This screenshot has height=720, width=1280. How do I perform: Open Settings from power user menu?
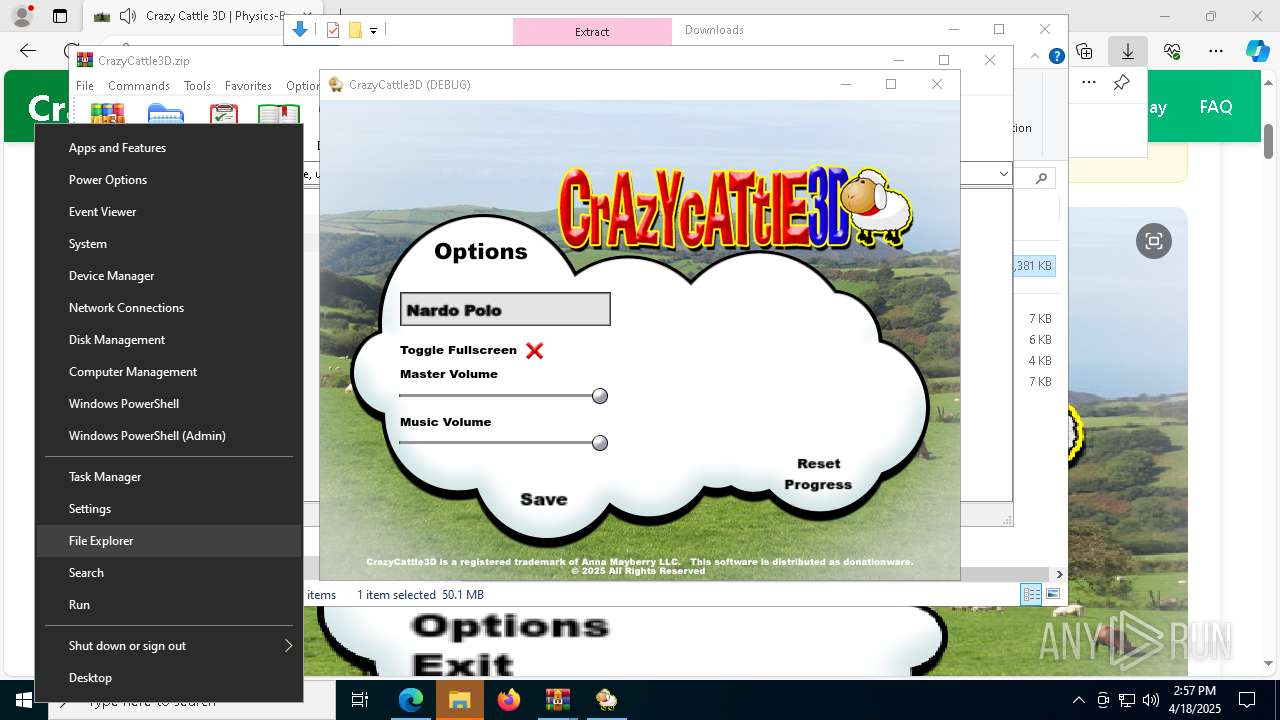(x=169, y=509)
